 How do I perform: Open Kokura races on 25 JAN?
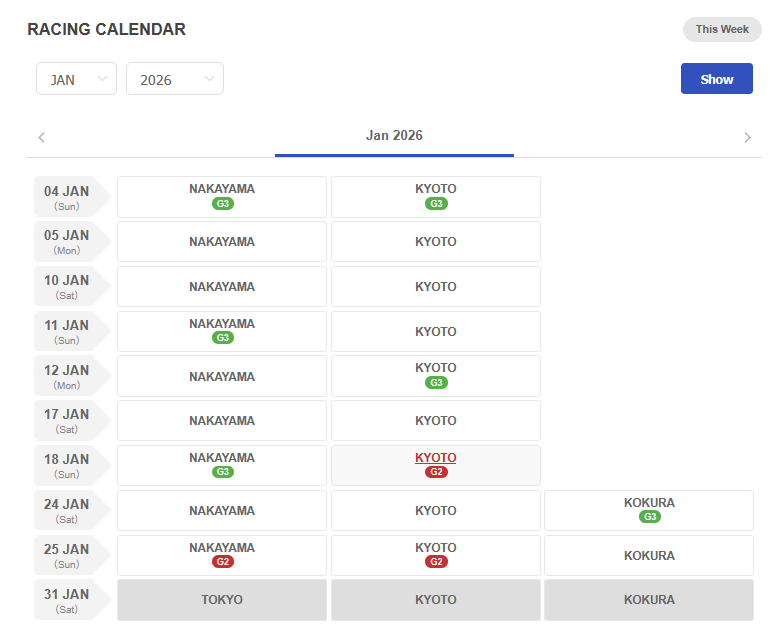(649, 555)
